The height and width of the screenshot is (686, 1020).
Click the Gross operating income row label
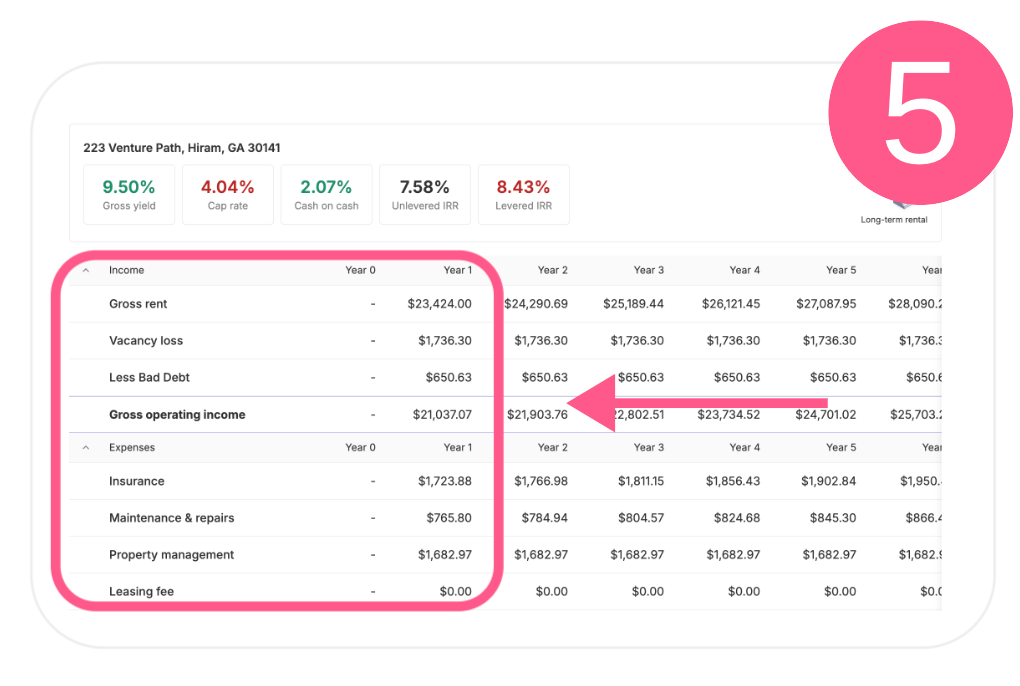[x=177, y=414]
